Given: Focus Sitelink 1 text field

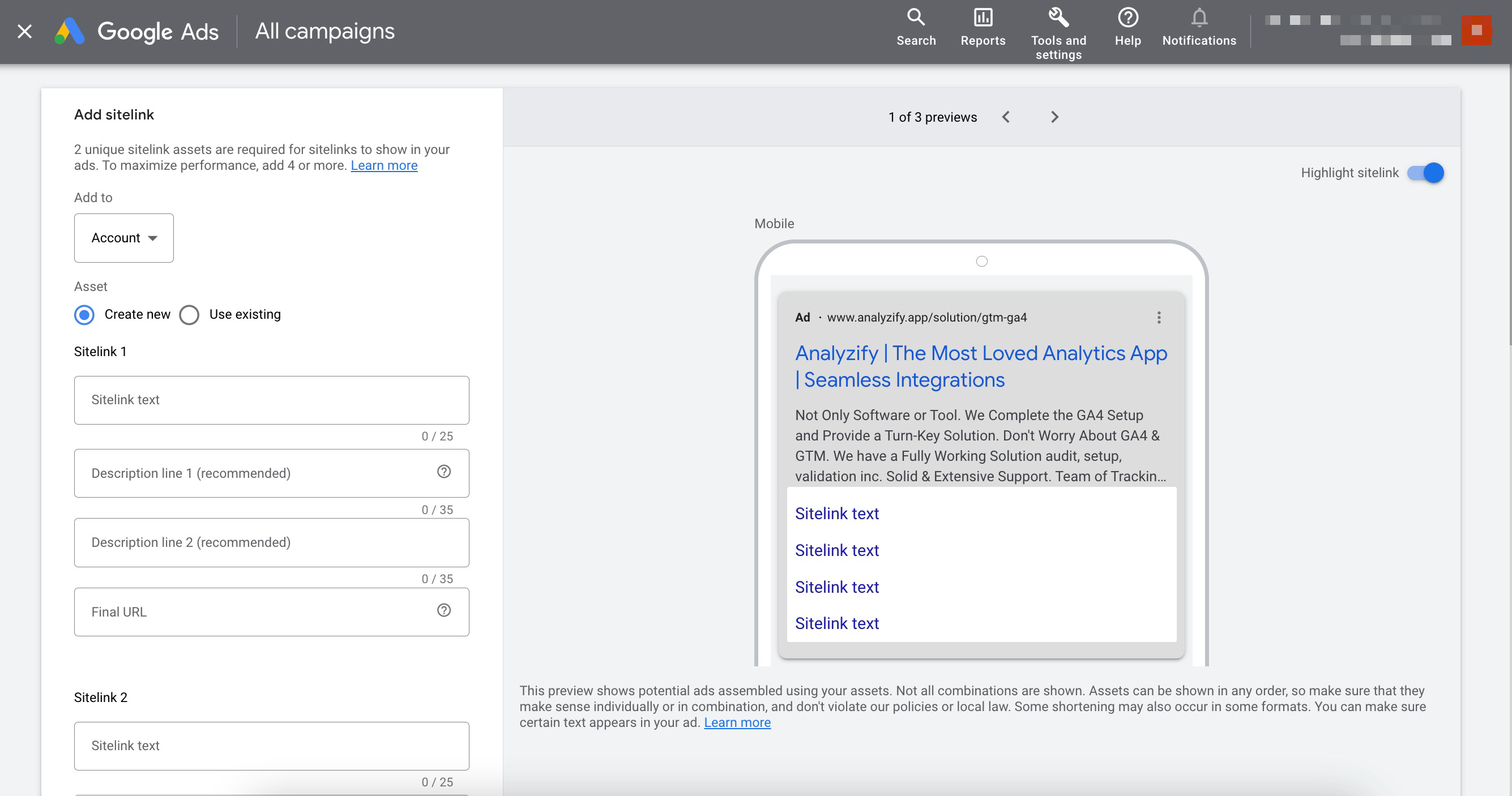Looking at the screenshot, I should 272,400.
